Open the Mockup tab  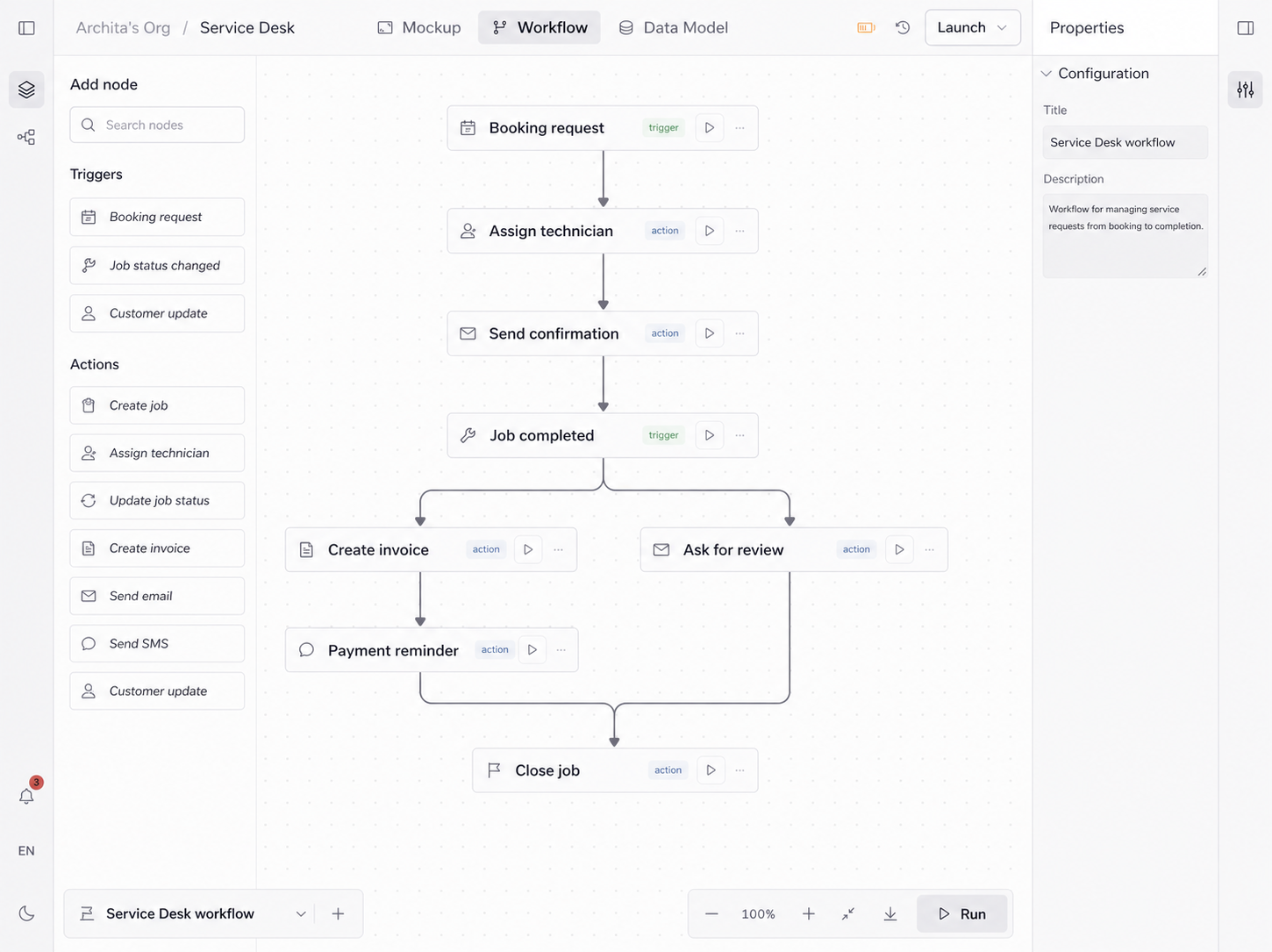click(x=419, y=27)
